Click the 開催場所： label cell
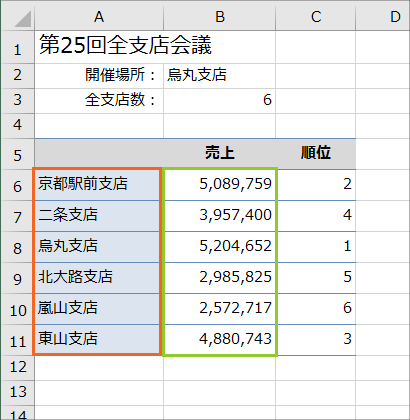Image resolution: width=410 pixels, height=420 pixels. [x=99, y=76]
